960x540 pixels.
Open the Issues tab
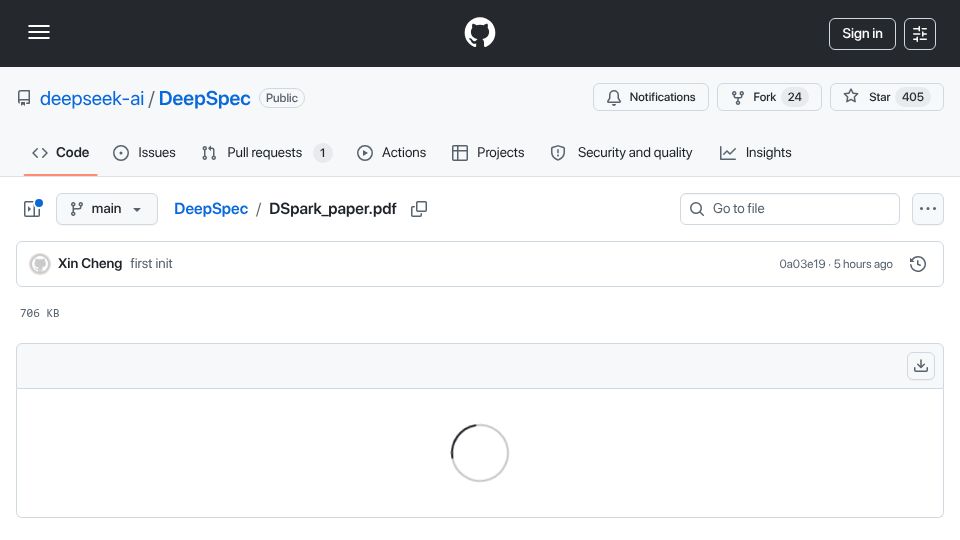pos(144,152)
